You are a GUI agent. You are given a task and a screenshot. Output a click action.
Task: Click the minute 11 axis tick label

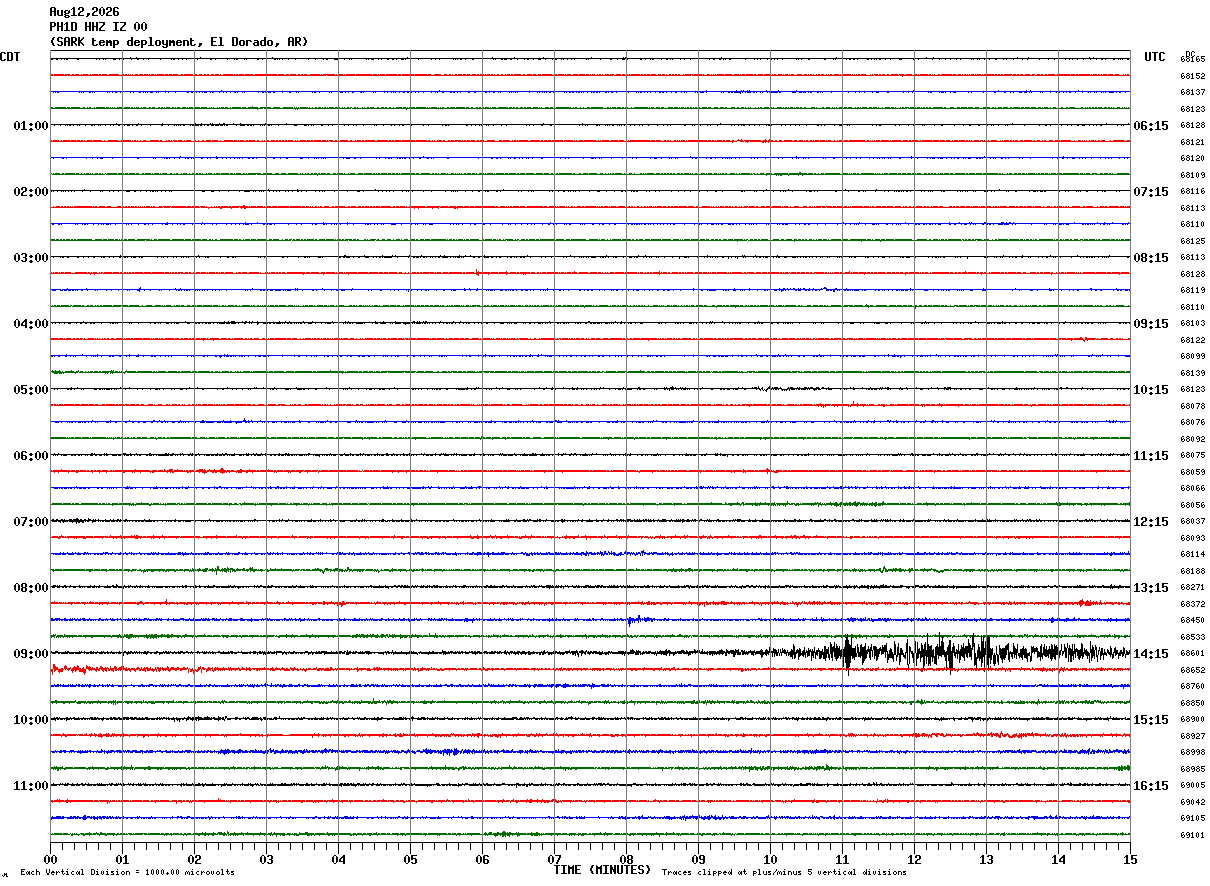(x=842, y=859)
